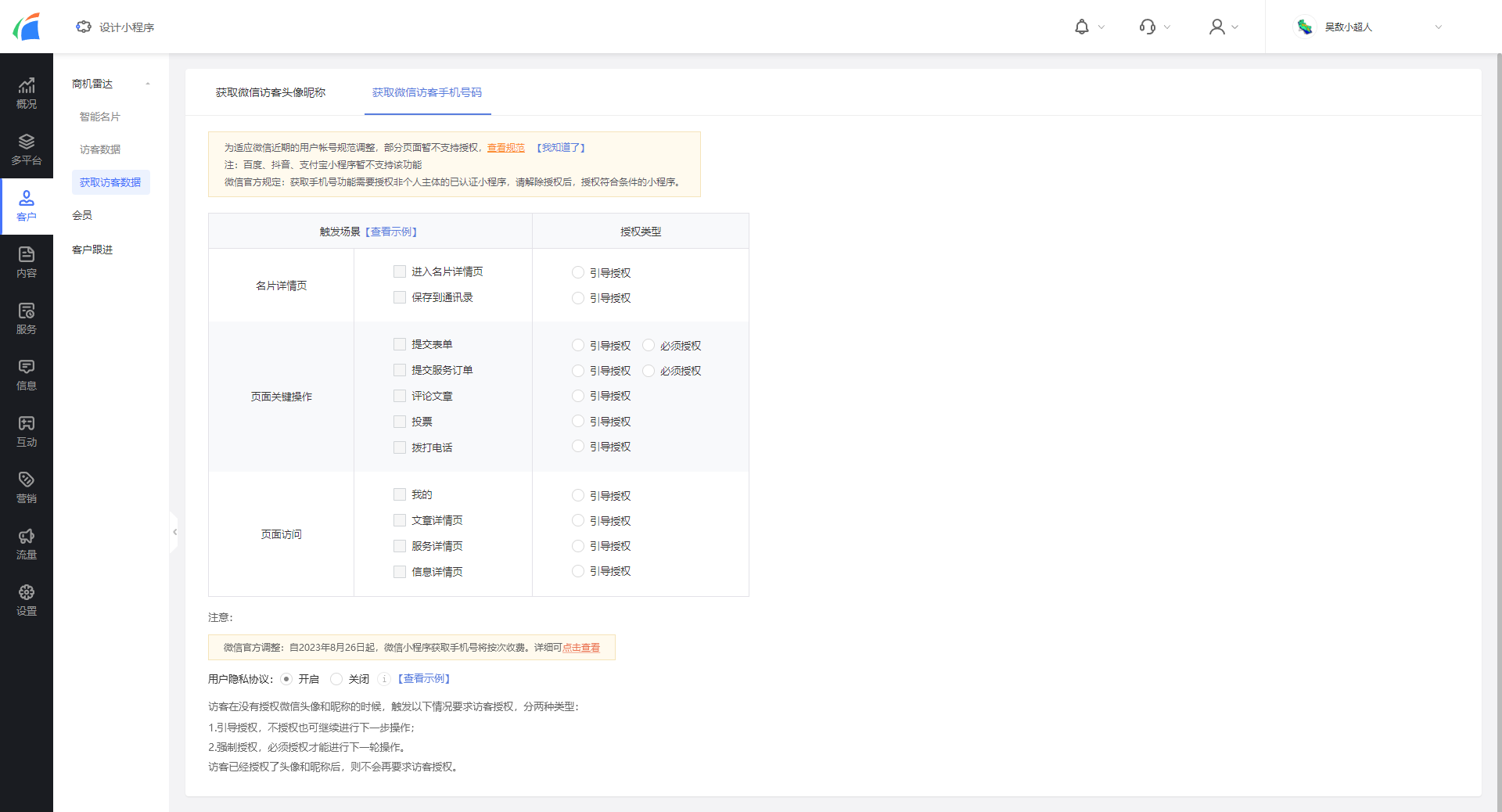Viewport: 1502px width, 812px height.
Task: Go to 概况 overview in sidebar
Action: [x=27, y=94]
